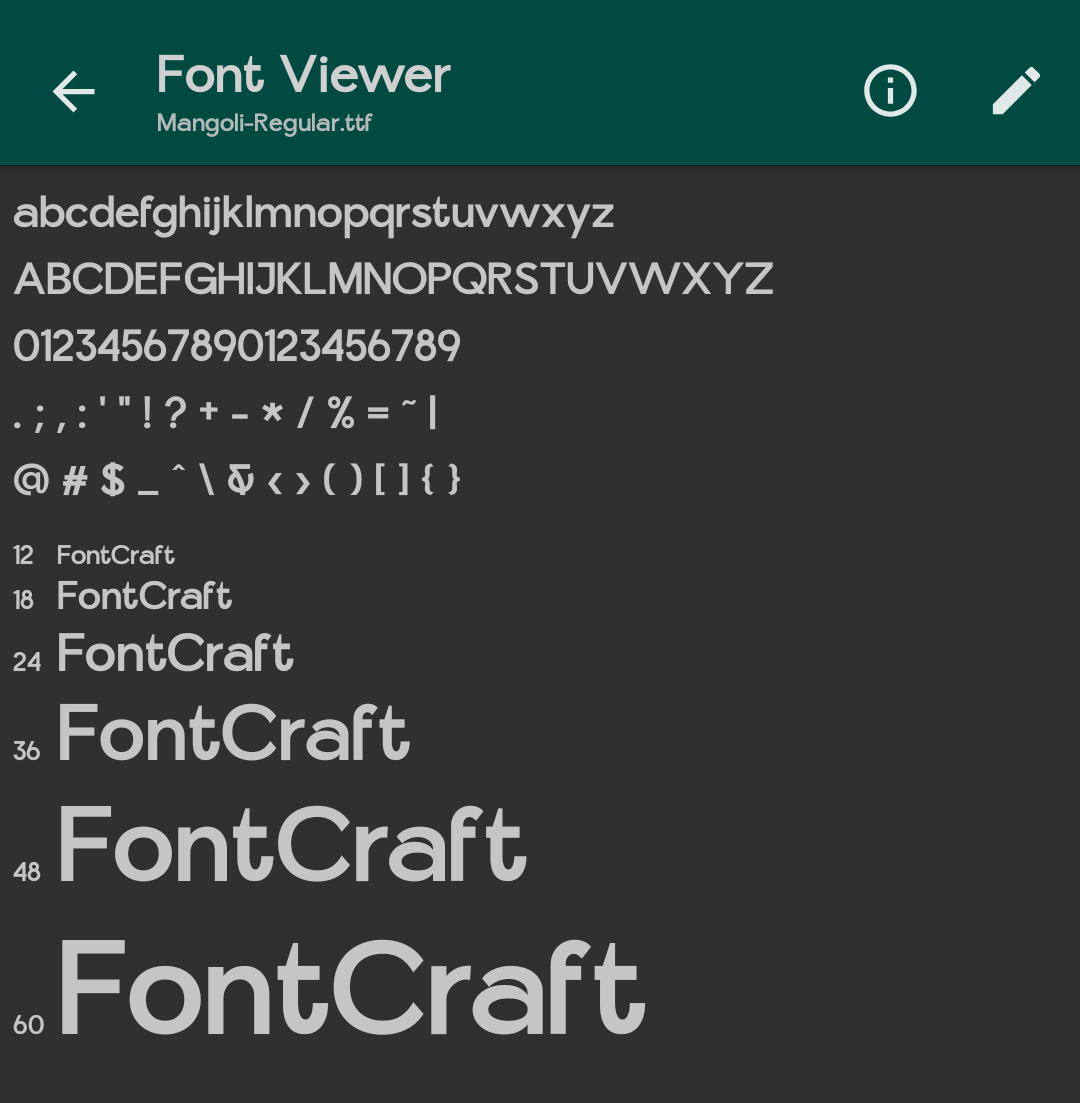The width and height of the screenshot is (1080, 1103).
Task: Tap the 36-point FontCraft sample
Action: coord(233,732)
